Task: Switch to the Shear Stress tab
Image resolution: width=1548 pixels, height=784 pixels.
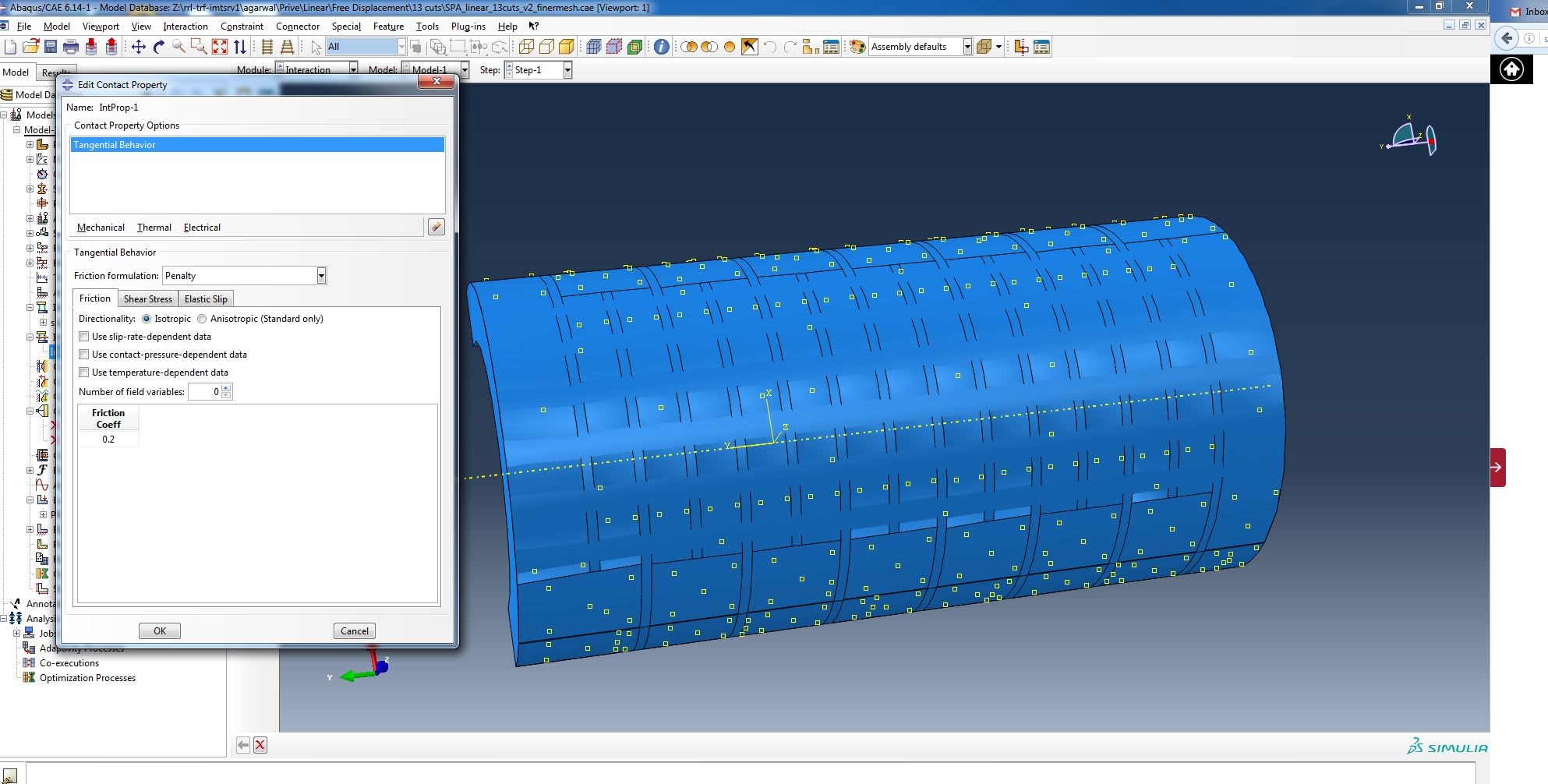Action: [148, 299]
